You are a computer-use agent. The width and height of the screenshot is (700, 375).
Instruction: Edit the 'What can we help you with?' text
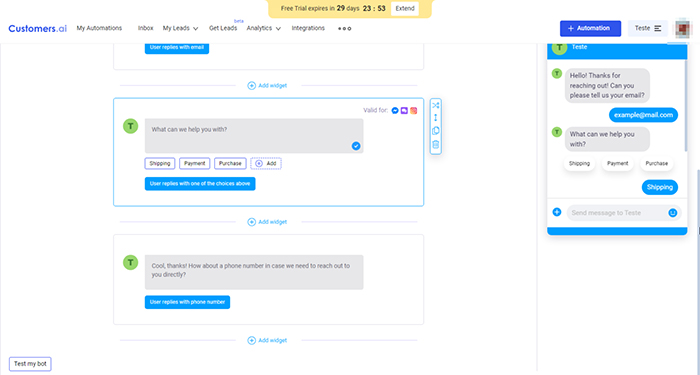pyautogui.click(x=254, y=136)
